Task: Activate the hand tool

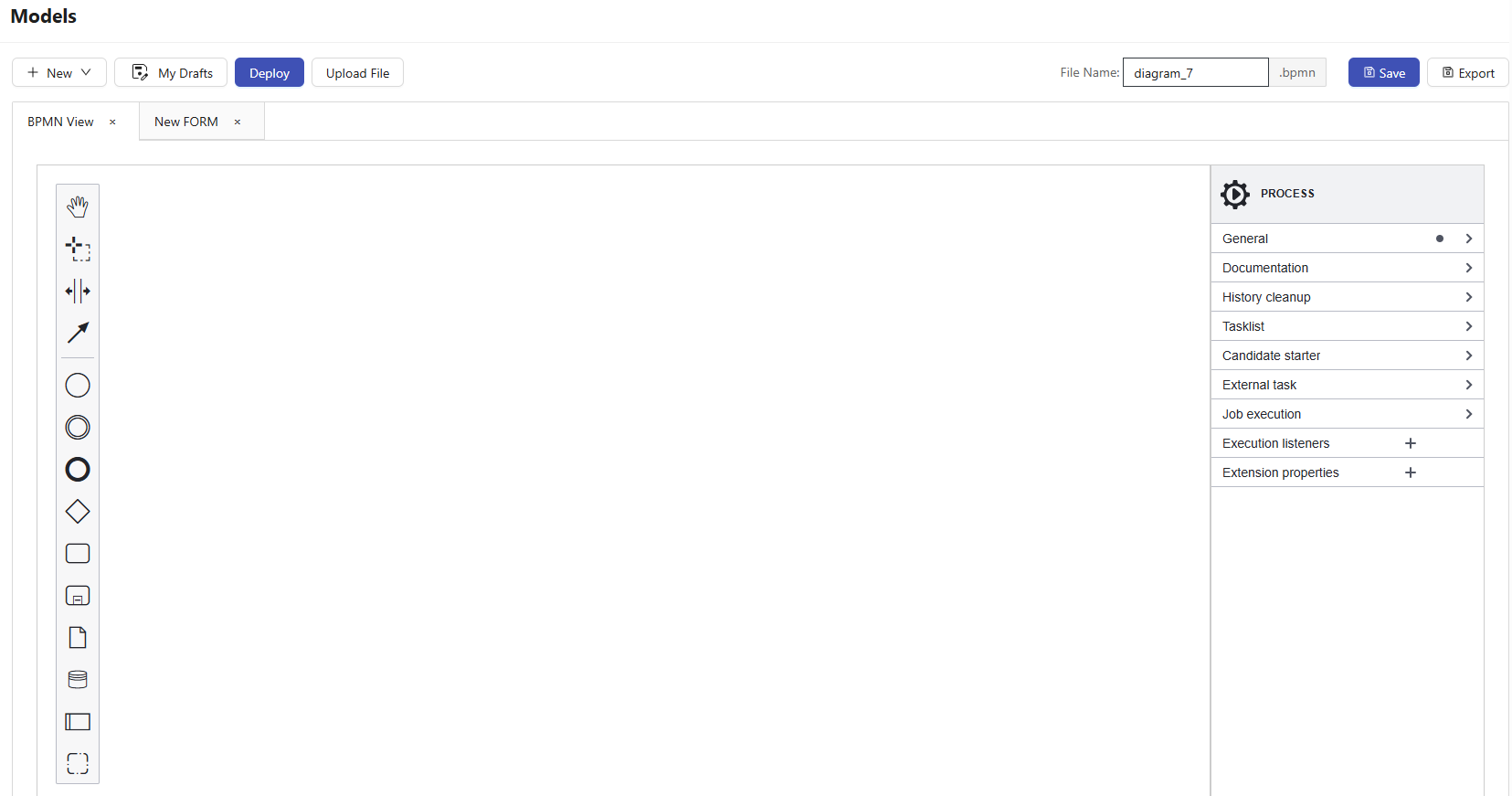Action: click(x=78, y=207)
